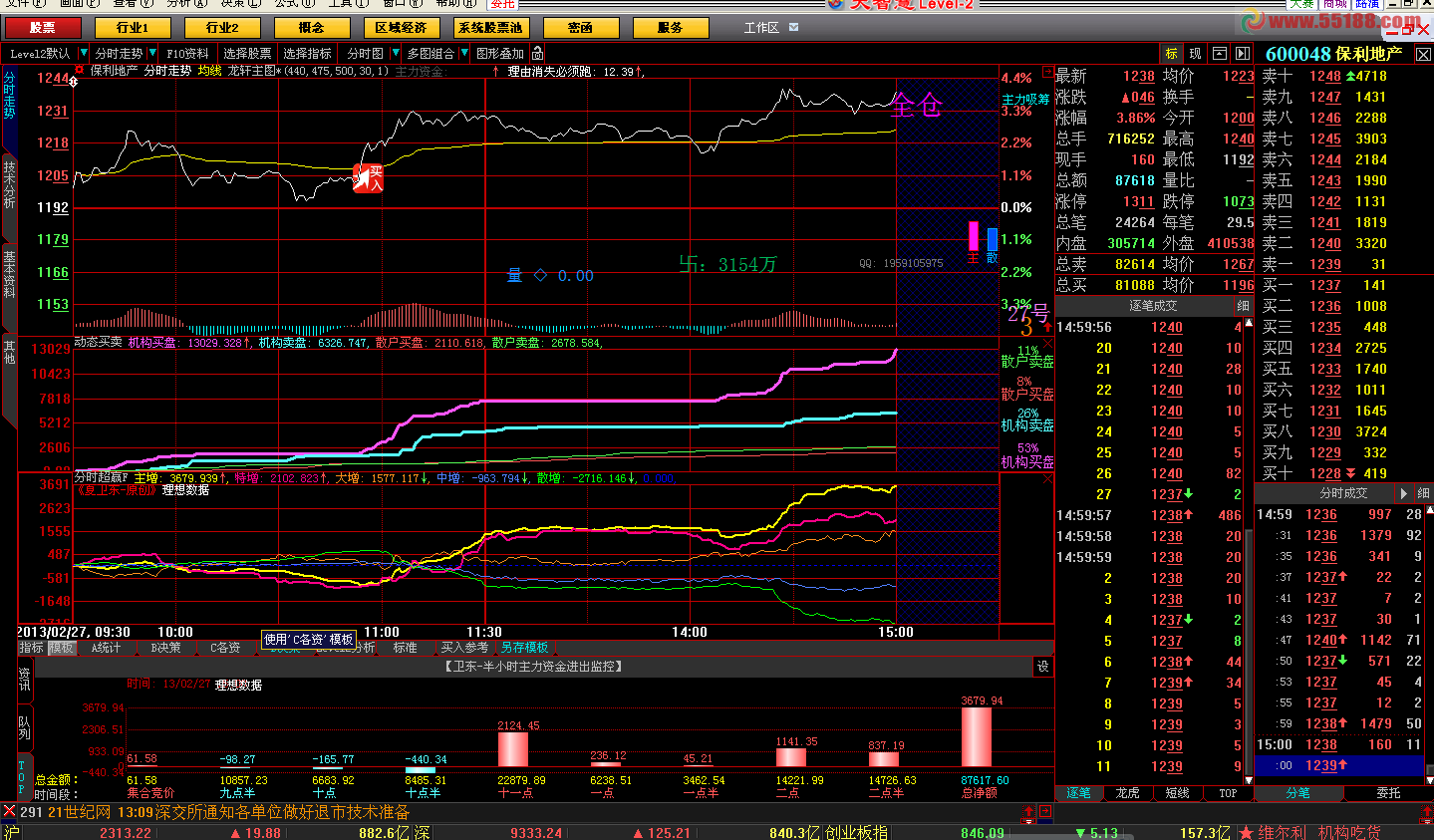The height and width of the screenshot is (840, 1434).
Task: Click the 设 settings button of fund monitor
Action: 1043,667
